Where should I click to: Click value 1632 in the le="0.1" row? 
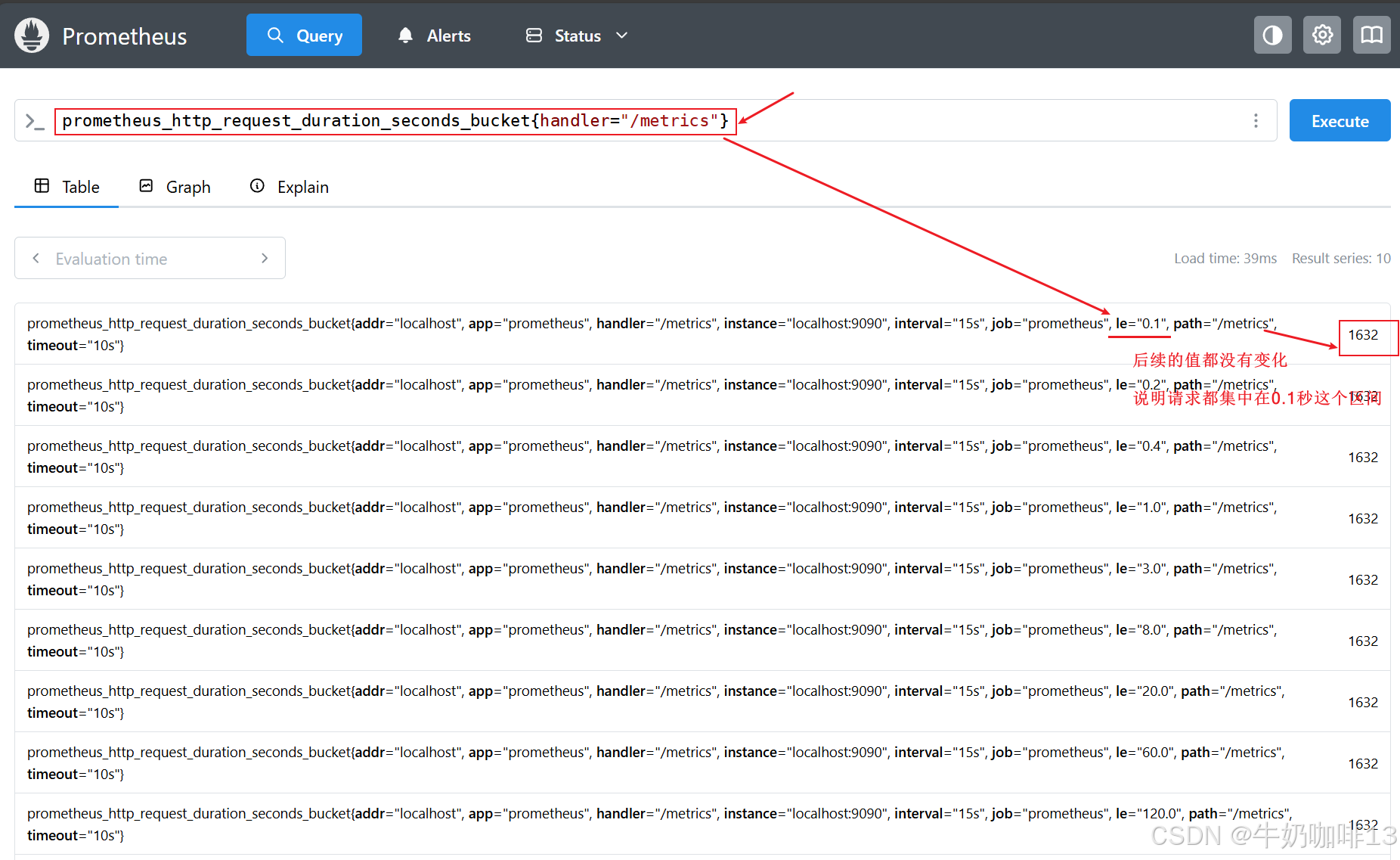(1363, 335)
